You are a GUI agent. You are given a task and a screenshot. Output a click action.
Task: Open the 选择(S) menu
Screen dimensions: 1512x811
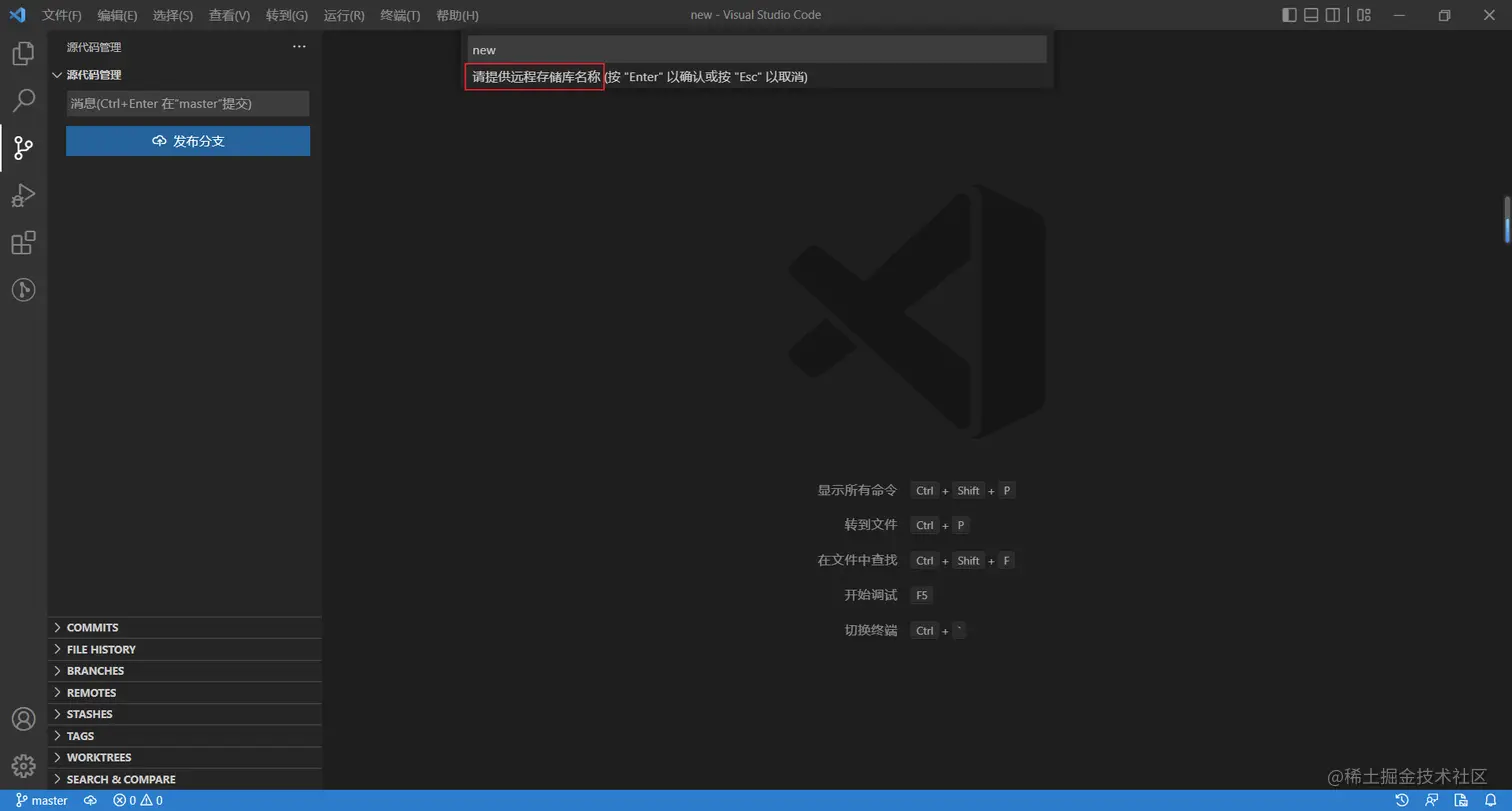[173, 15]
